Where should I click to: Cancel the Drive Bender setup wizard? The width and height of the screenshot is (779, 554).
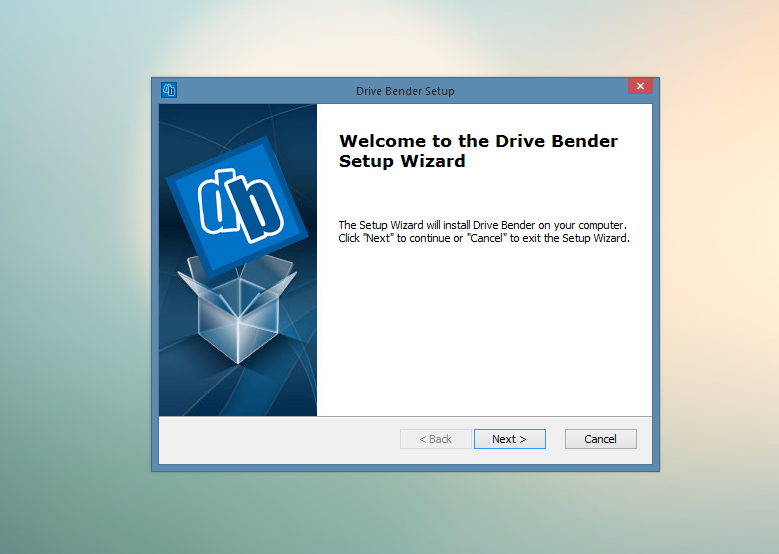(x=601, y=439)
